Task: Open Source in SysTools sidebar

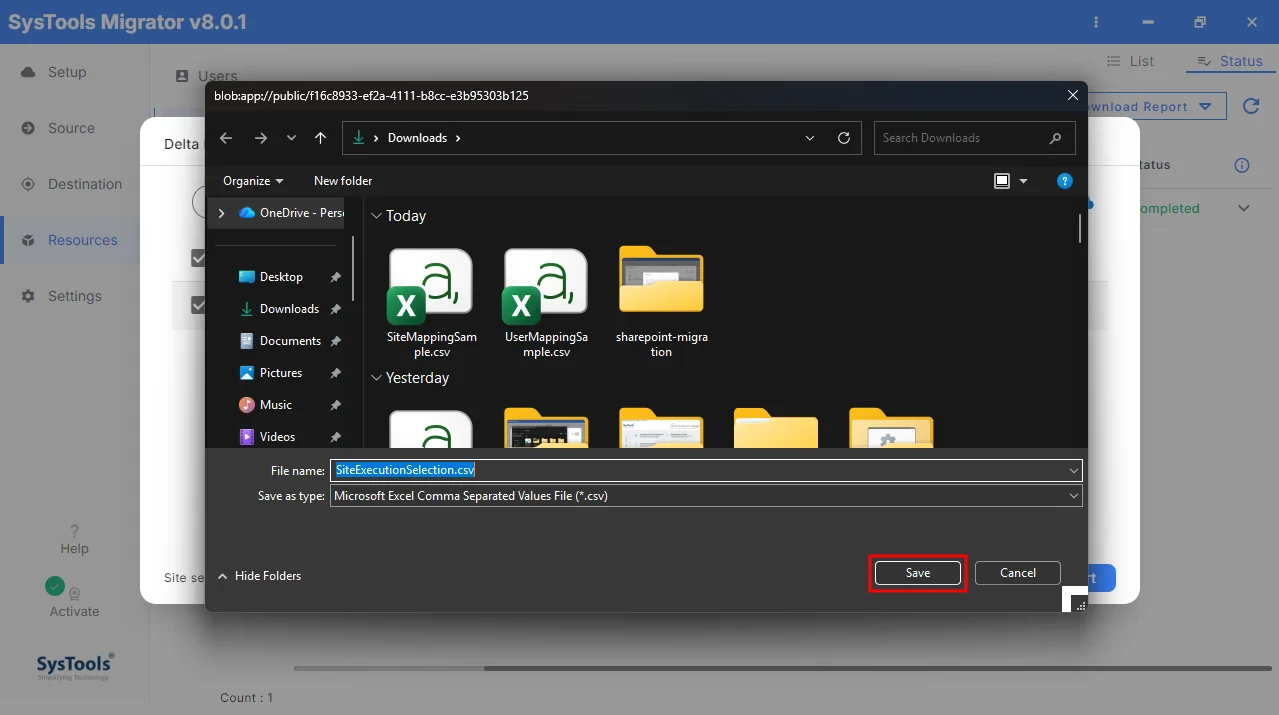Action: coord(71,128)
